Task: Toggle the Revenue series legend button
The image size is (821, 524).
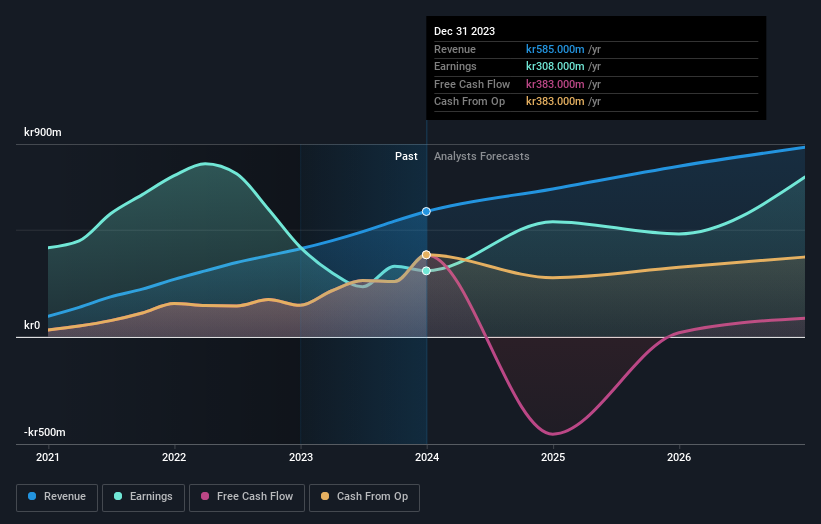Action: click(57, 497)
